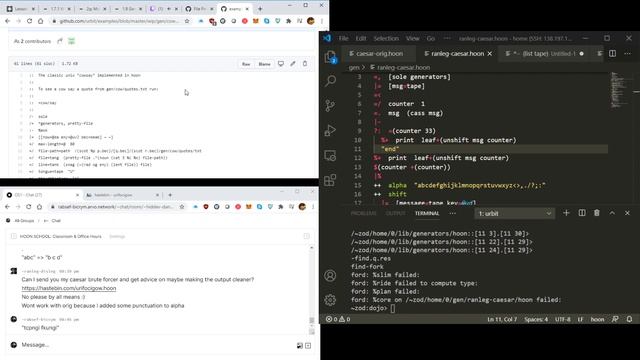Click the gen breadcrumb in VS Code

(353, 68)
